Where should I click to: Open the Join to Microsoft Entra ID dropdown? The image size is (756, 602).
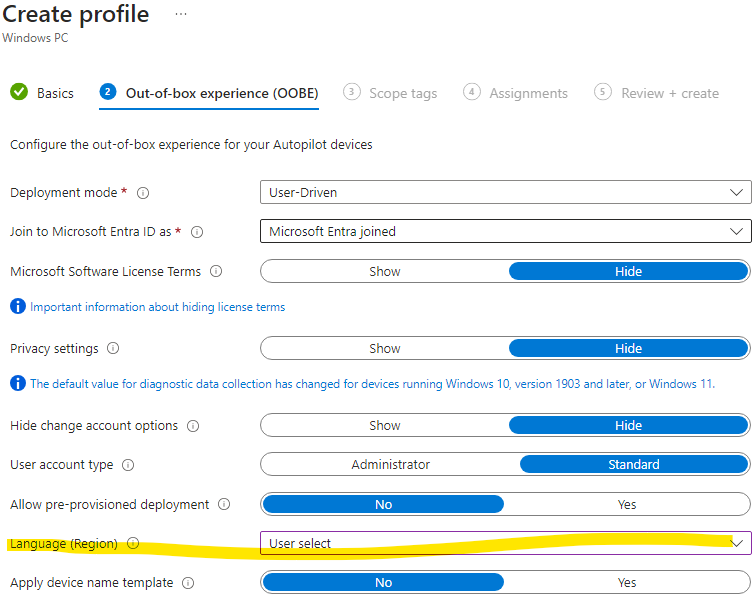(x=506, y=231)
